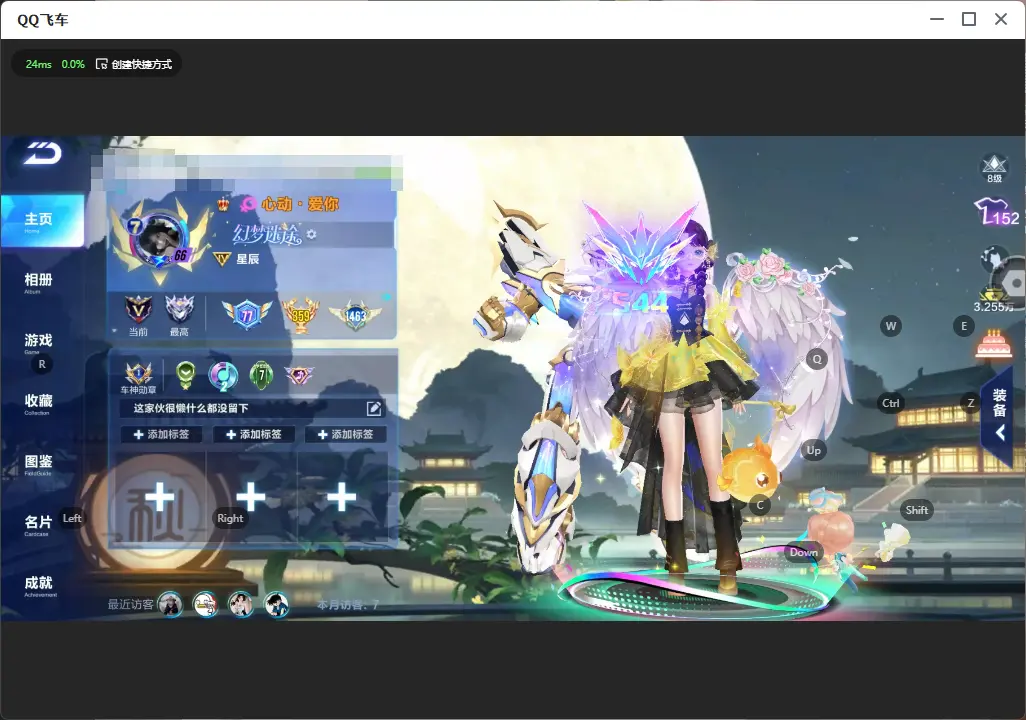
Task: Switch to the 相册 Album tab
Action: [38, 282]
